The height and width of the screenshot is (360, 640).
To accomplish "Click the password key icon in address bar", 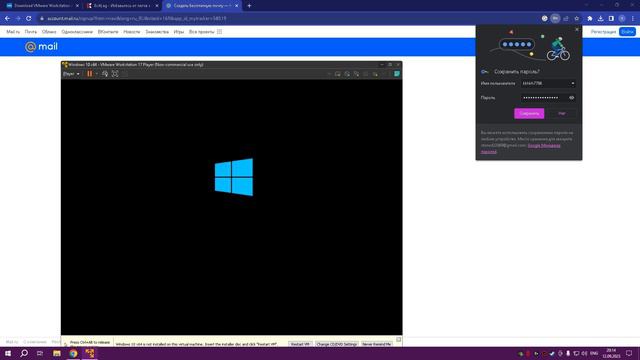I will [555, 18].
